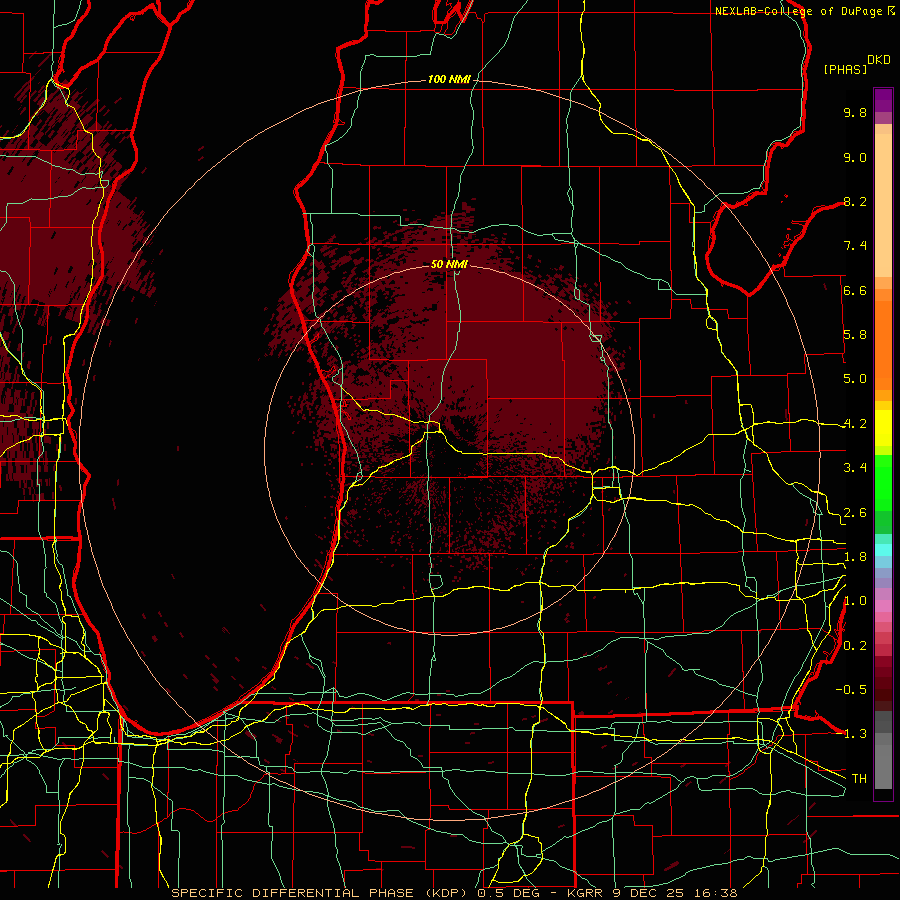Pick the cyan segment of the color bar
Viewport: 900px width, 900px height.
pyautogui.click(x=883, y=550)
